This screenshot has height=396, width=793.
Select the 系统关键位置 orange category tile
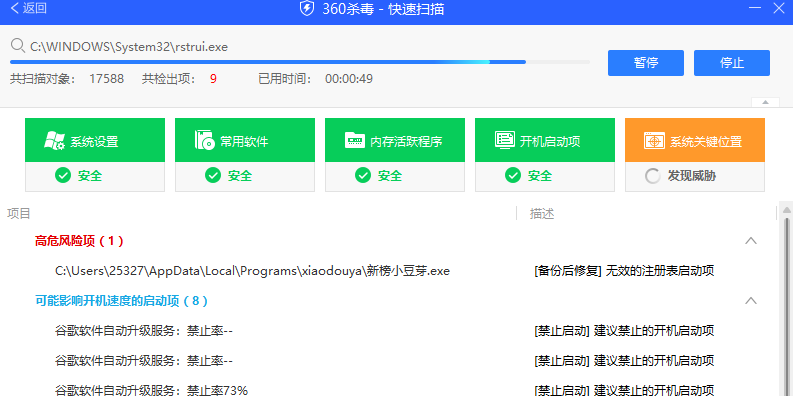(x=695, y=155)
